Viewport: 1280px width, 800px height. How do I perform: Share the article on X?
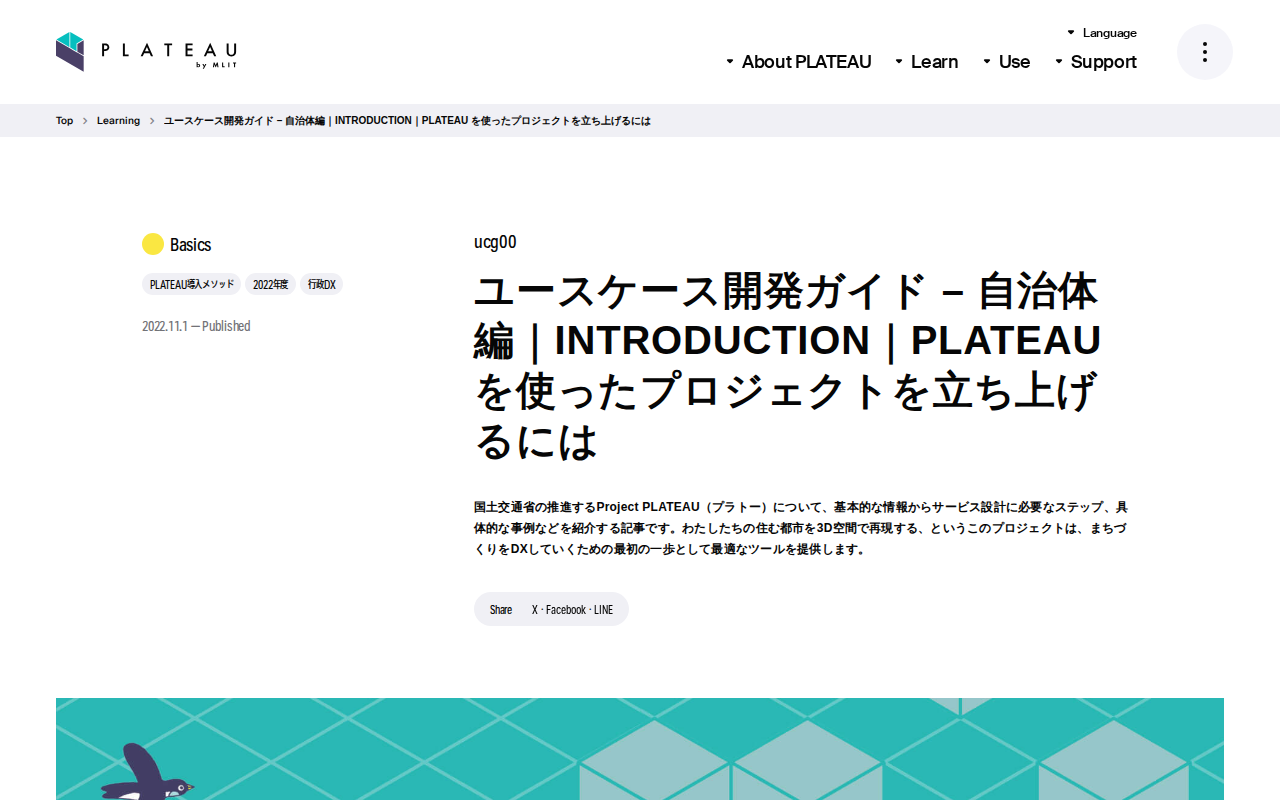tap(535, 610)
